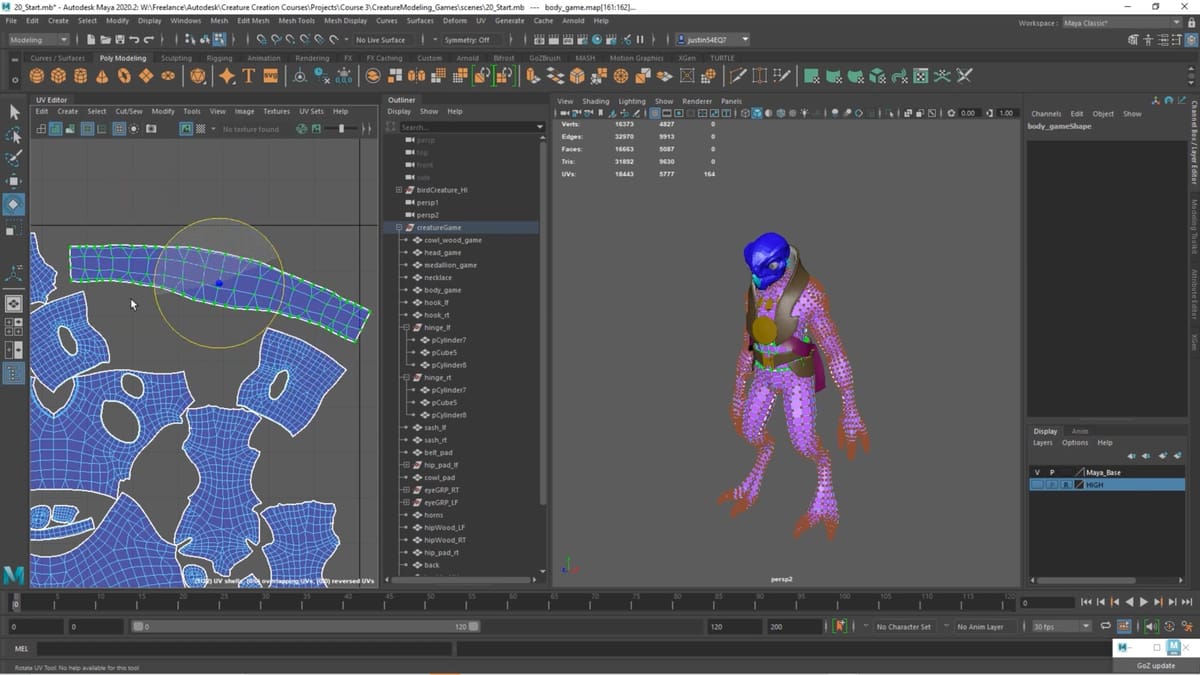Click the GoZ update notification
The width and height of the screenshot is (1200, 675).
click(x=1156, y=665)
